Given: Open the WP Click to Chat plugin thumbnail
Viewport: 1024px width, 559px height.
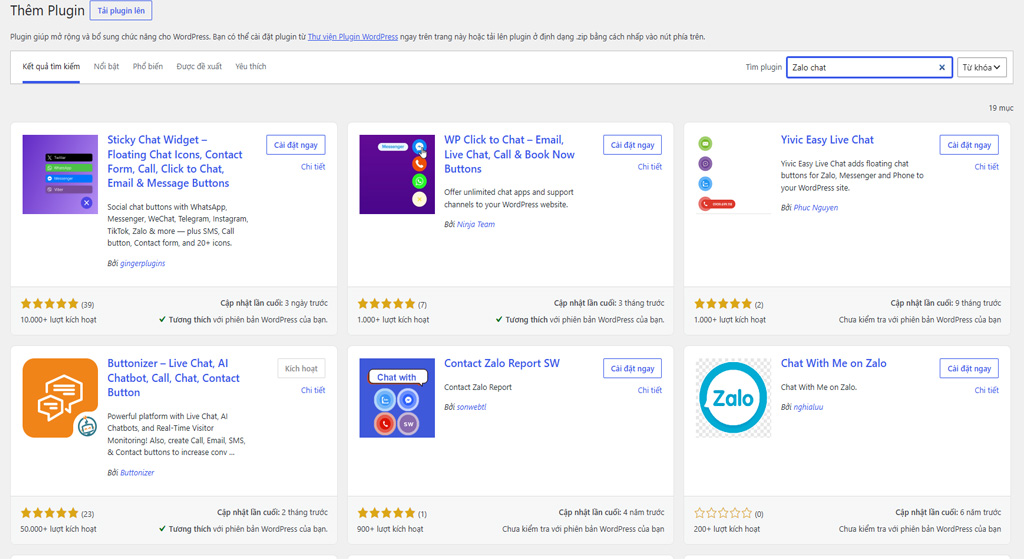Looking at the screenshot, I should pyautogui.click(x=397, y=174).
